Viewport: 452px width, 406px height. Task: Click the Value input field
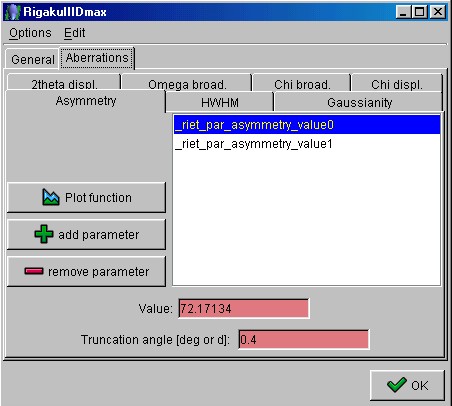click(x=244, y=309)
